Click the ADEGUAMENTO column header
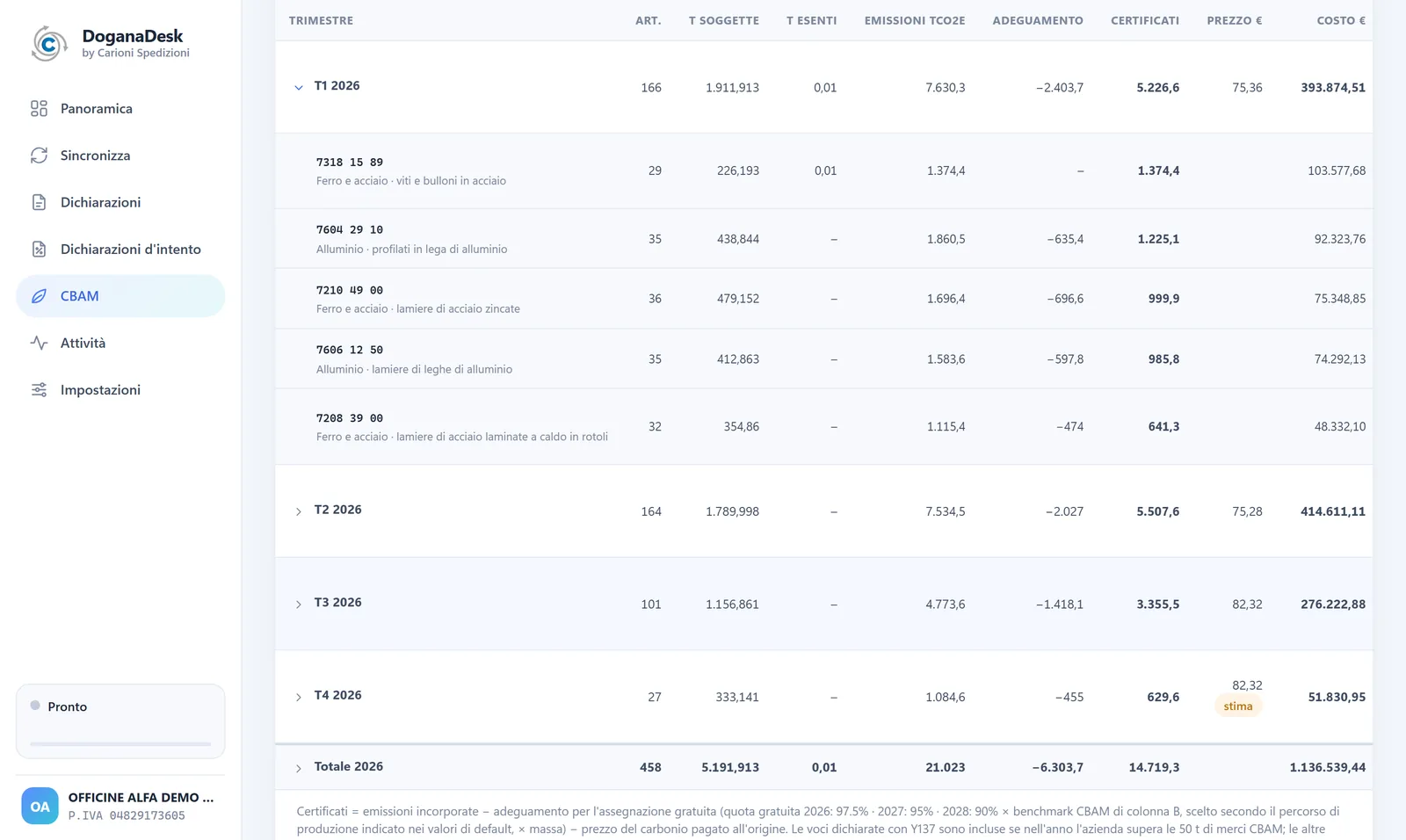This screenshot has height=840, width=1406. (x=1038, y=20)
